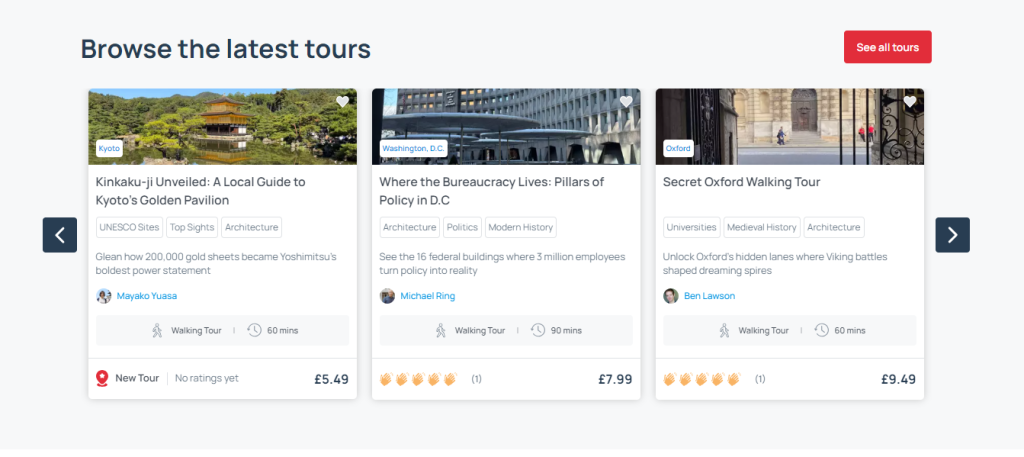1024x457 pixels.
Task: Click the Medieval History tag
Action: point(761,228)
